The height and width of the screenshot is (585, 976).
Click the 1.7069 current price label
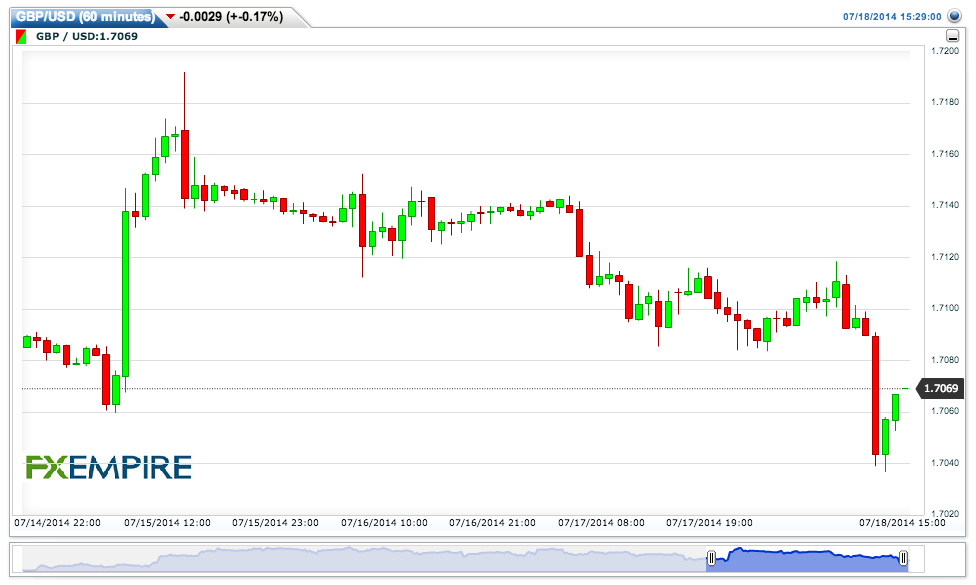coord(941,388)
